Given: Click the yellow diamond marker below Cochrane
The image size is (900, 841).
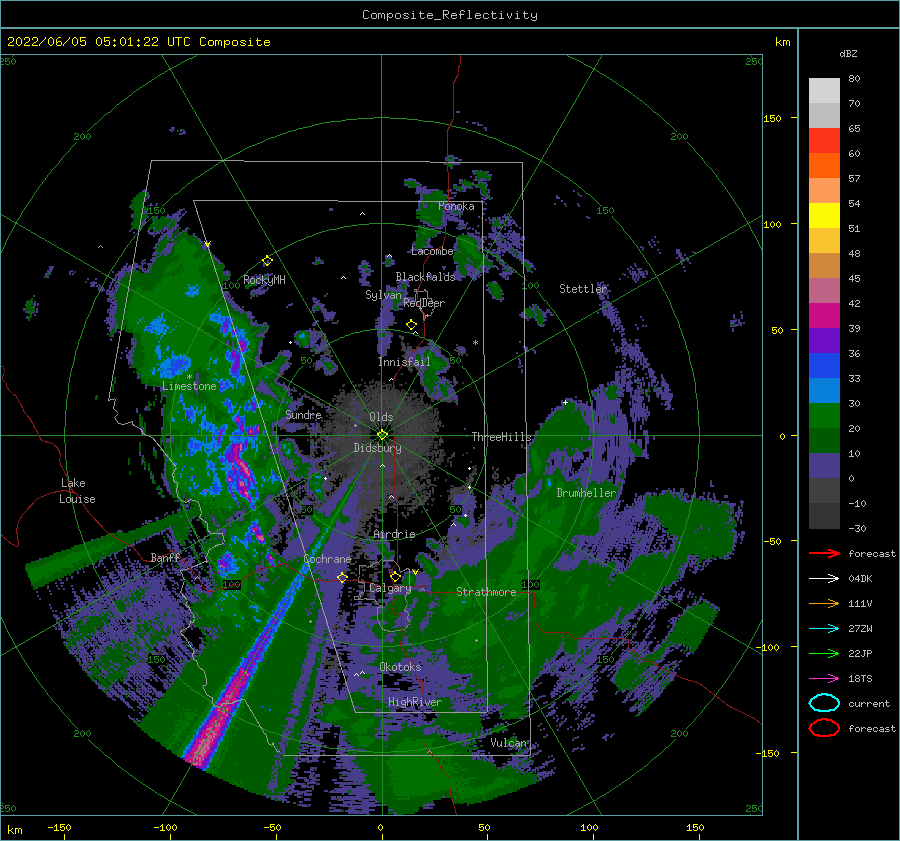Looking at the screenshot, I should pos(342,577).
